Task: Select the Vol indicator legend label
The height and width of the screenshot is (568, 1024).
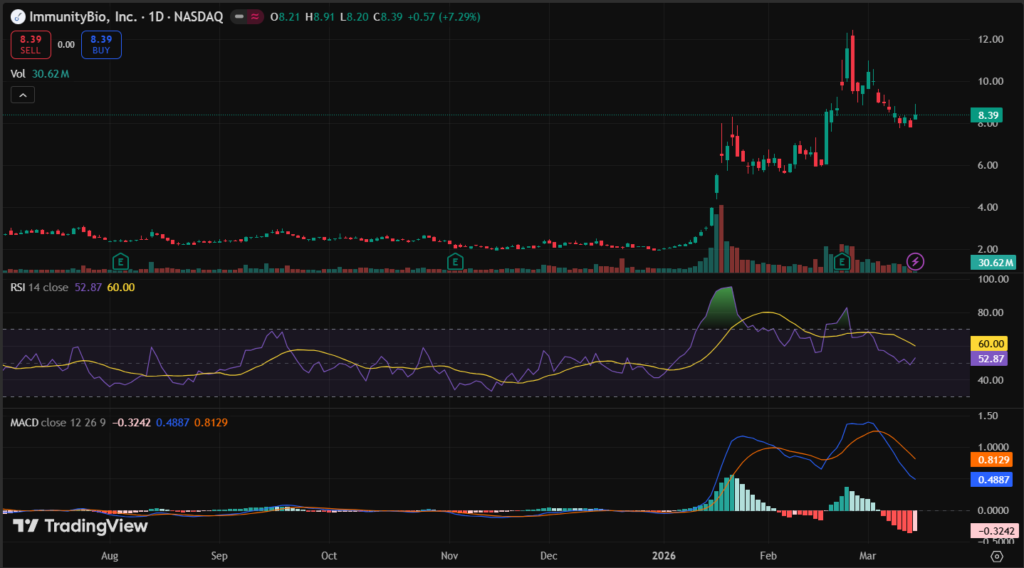Action: 18,73
